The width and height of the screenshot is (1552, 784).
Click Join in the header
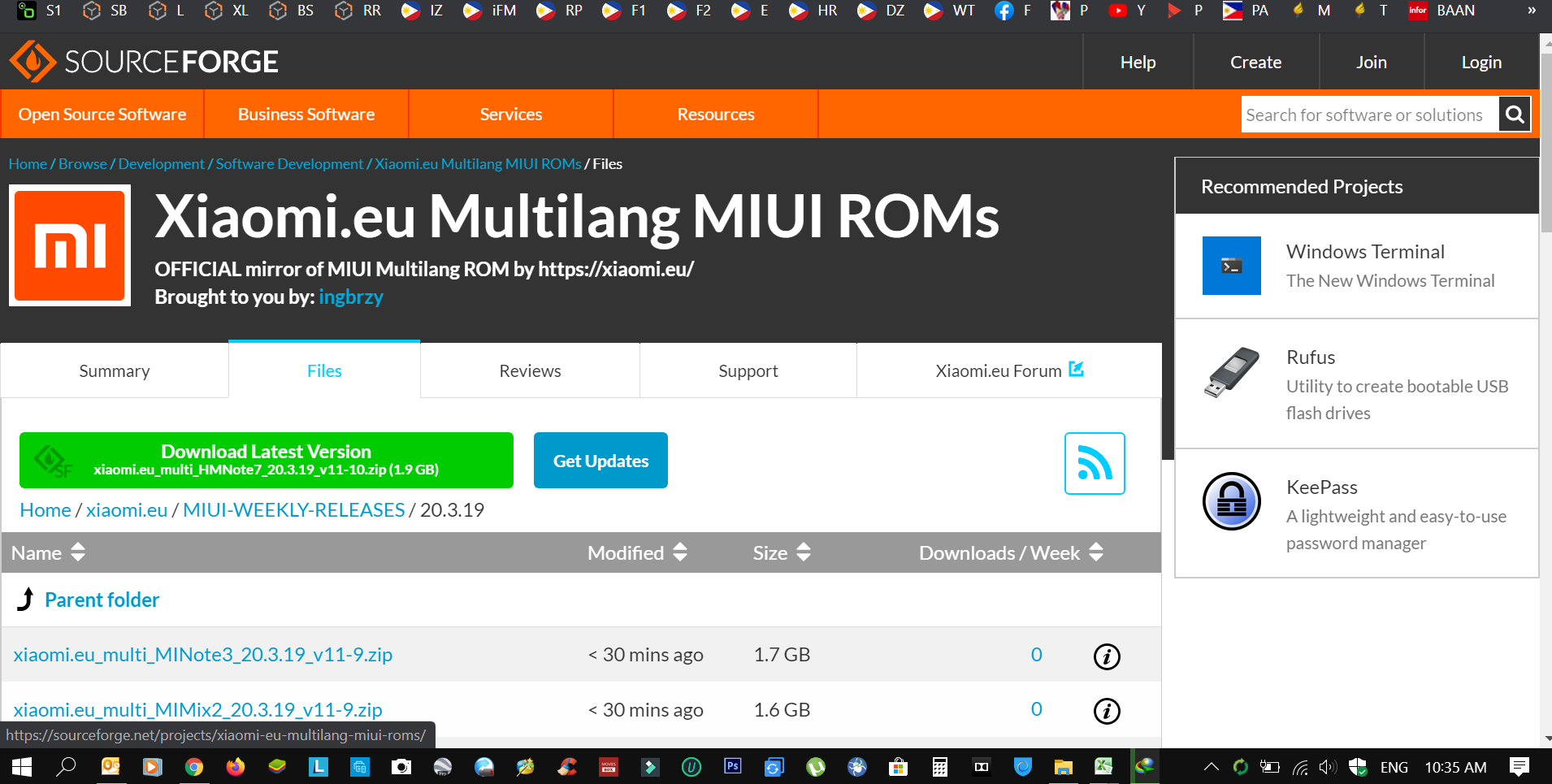point(1371,62)
